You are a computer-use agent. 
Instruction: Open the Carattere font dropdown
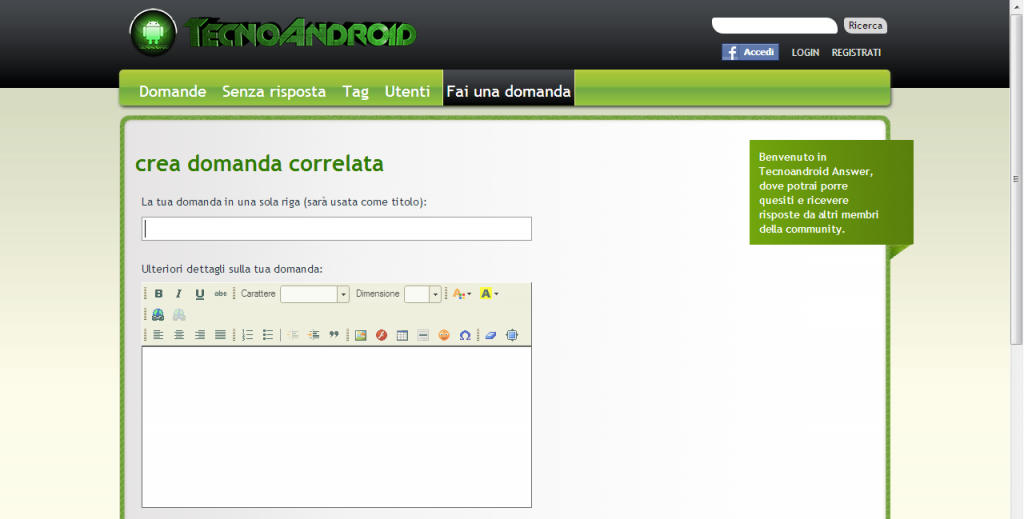[343, 294]
